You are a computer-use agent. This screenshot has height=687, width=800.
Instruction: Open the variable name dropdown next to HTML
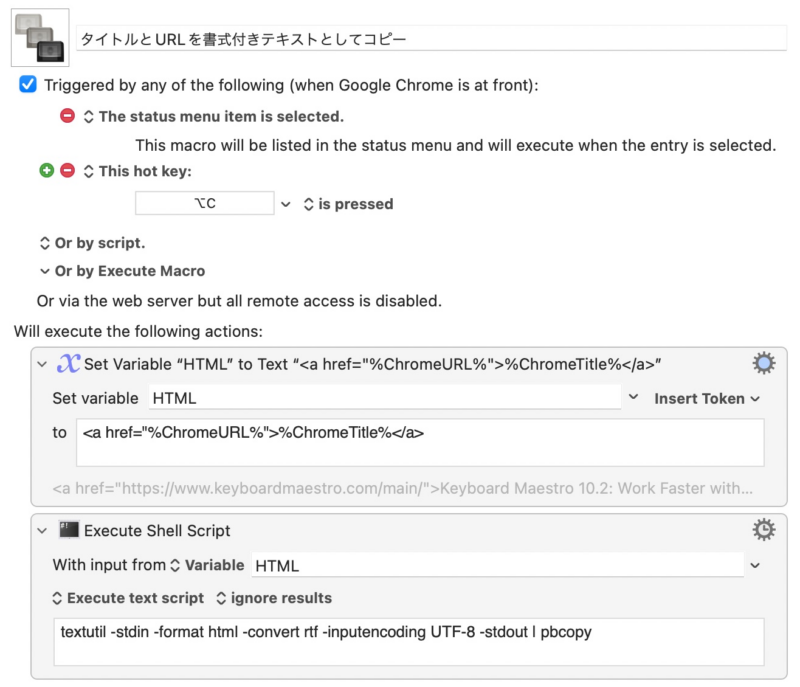pos(633,397)
